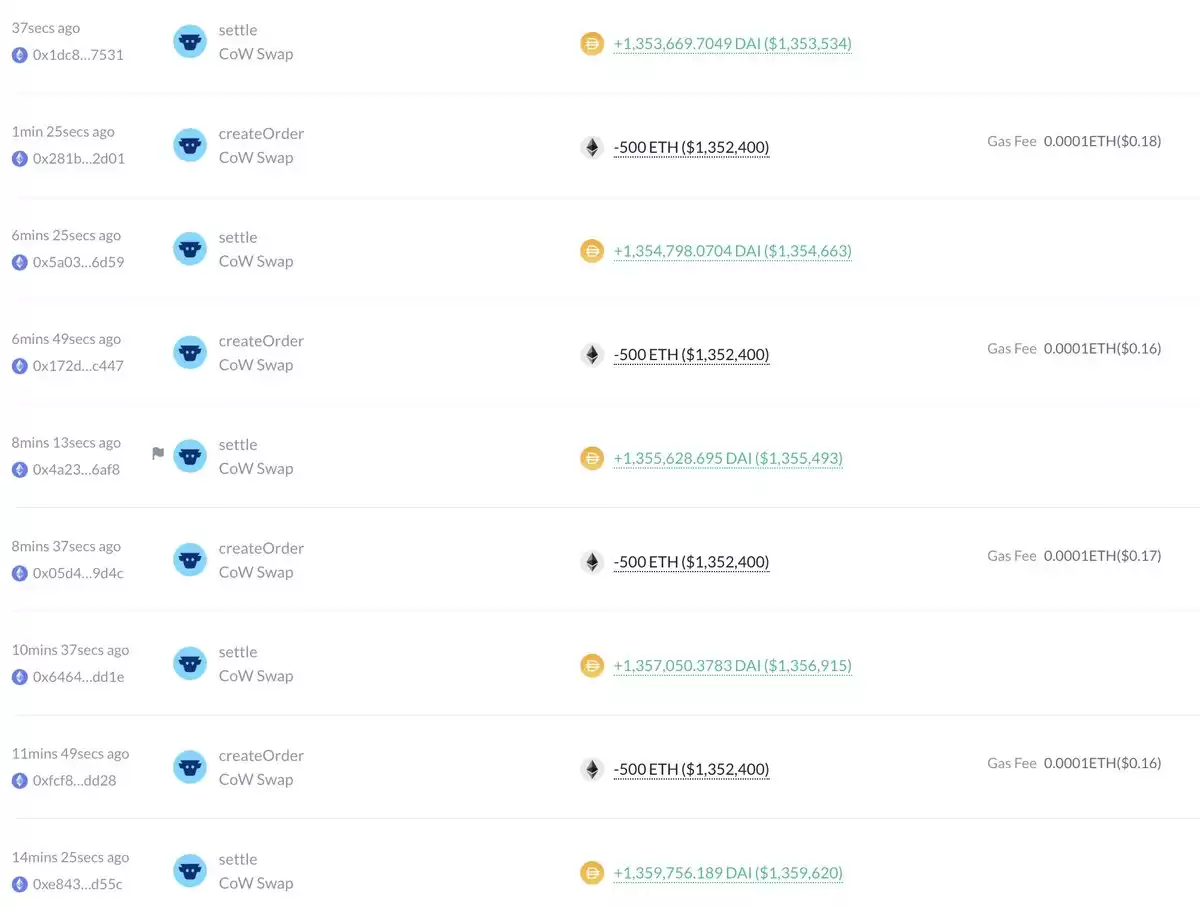The image size is (1200, 906).
Task: Click the +1,357,050.3783 DAI amount link
Action: 732,665
